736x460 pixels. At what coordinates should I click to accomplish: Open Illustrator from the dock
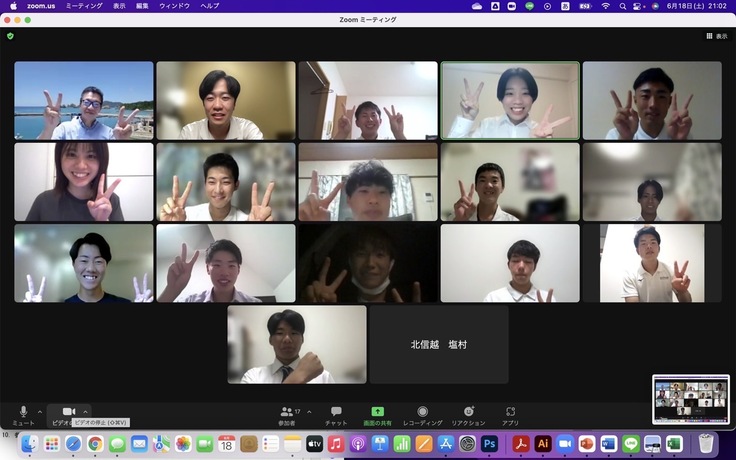point(543,443)
